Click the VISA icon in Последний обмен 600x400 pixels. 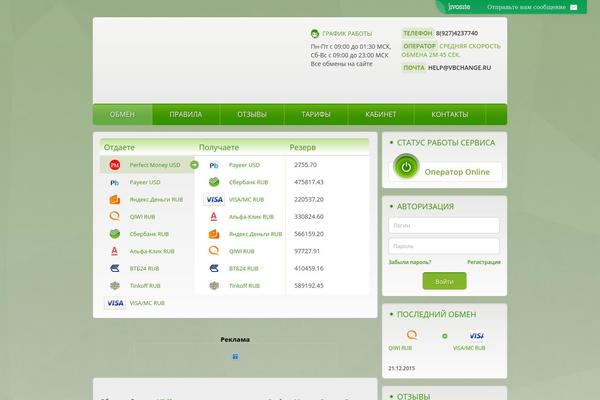click(x=477, y=336)
